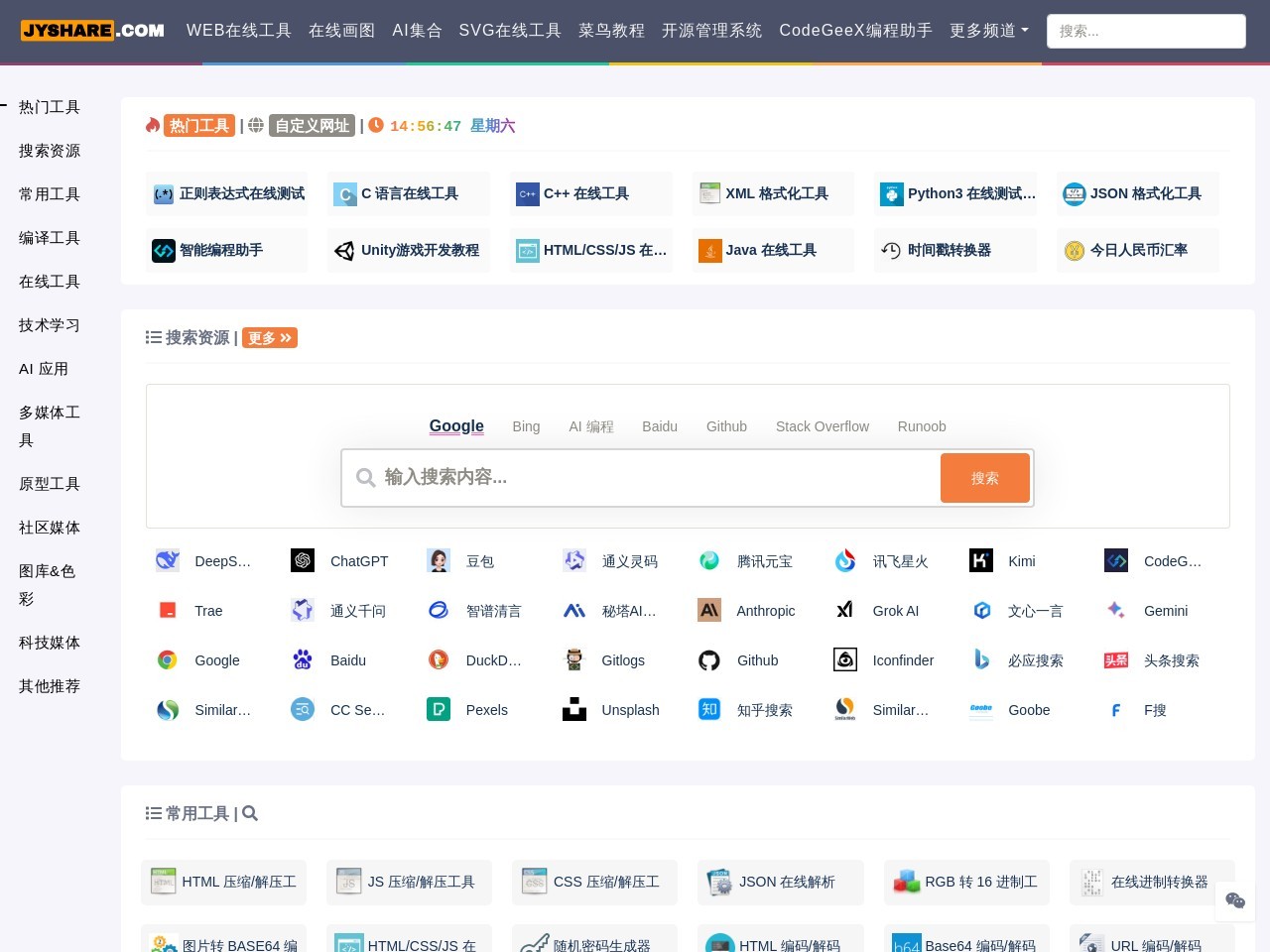The height and width of the screenshot is (952, 1270).
Task: Open DuckDuckGo icon
Action: point(439,659)
